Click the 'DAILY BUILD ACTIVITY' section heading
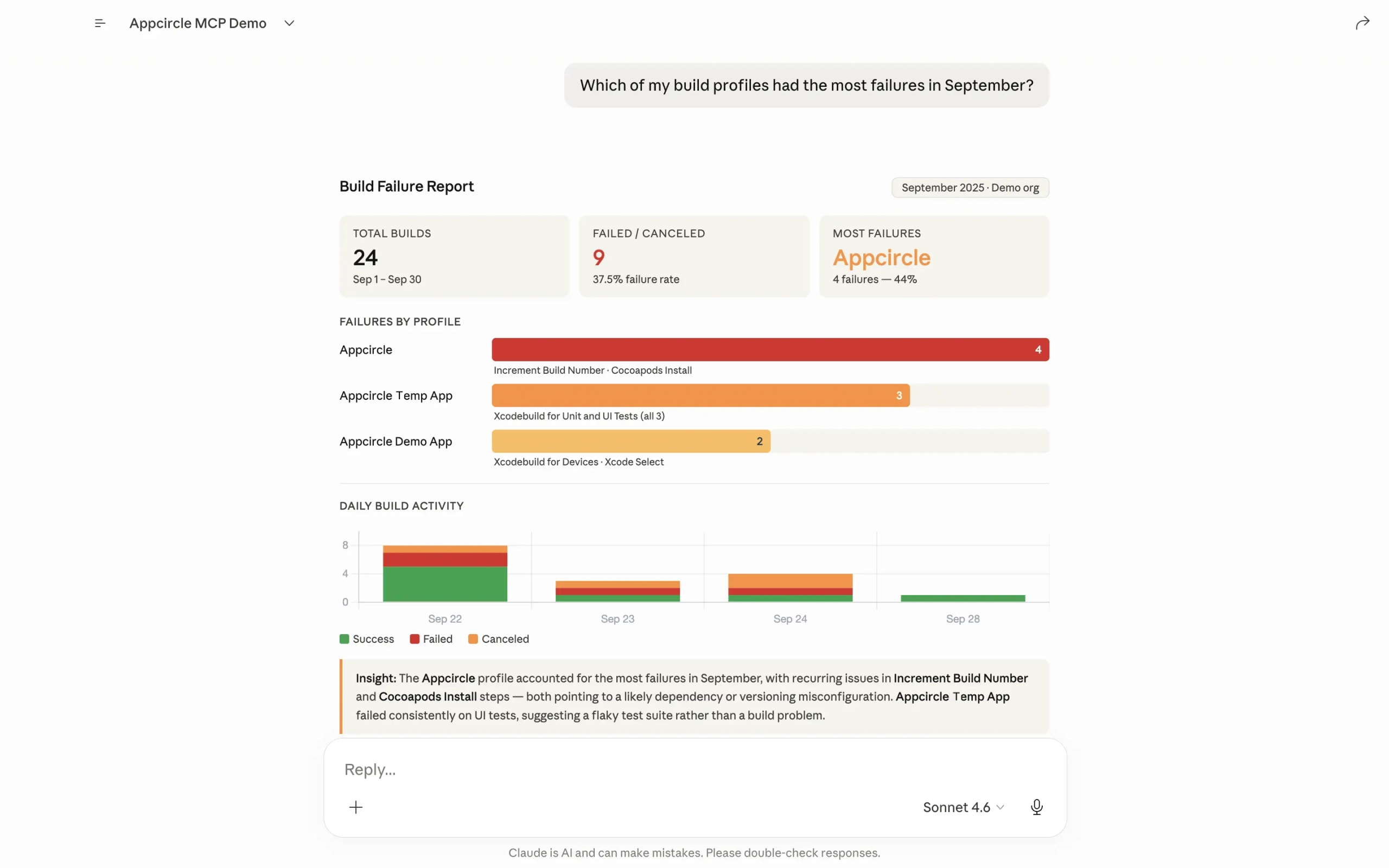This screenshot has height=868, width=1389. (x=402, y=506)
